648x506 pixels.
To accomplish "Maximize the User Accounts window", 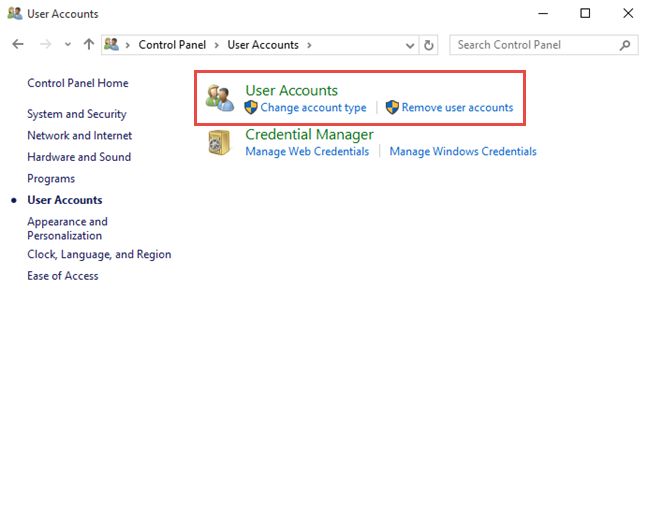I will [585, 13].
